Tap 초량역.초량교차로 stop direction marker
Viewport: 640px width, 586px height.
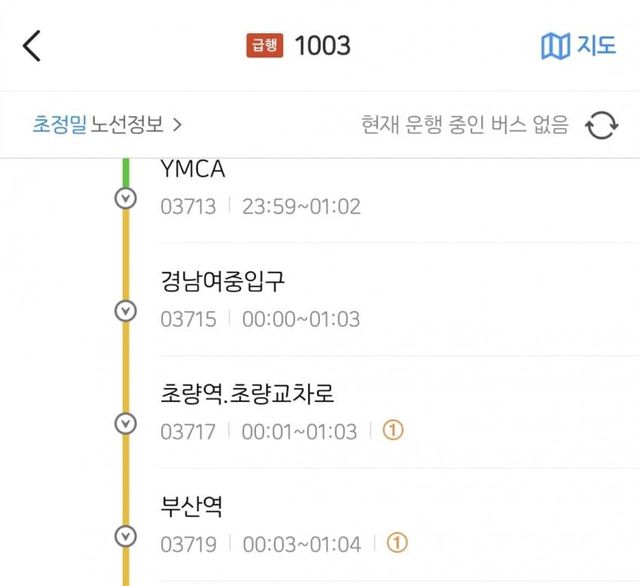125,423
